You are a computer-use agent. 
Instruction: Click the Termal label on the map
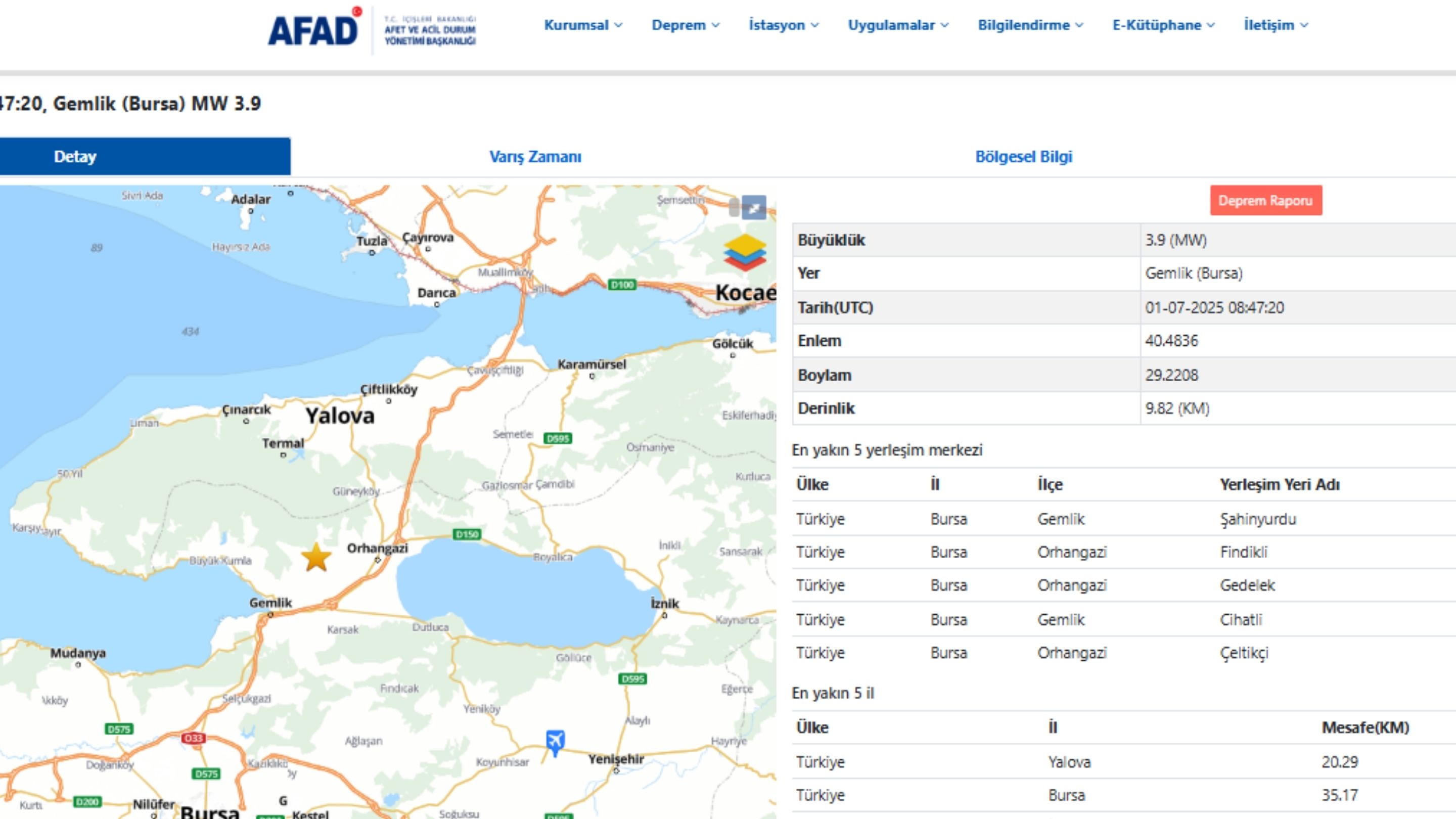pyautogui.click(x=283, y=443)
